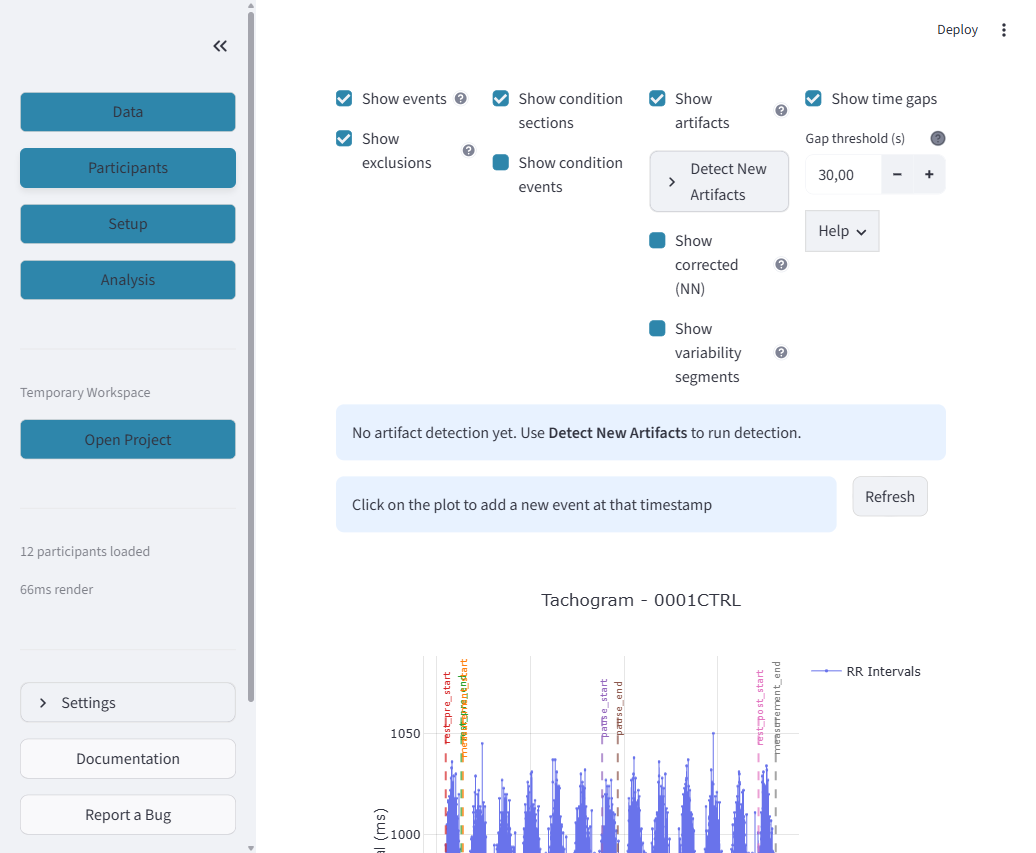Viewport: 1036px width, 853px height.
Task: Click the Refresh button
Action: (x=889, y=496)
